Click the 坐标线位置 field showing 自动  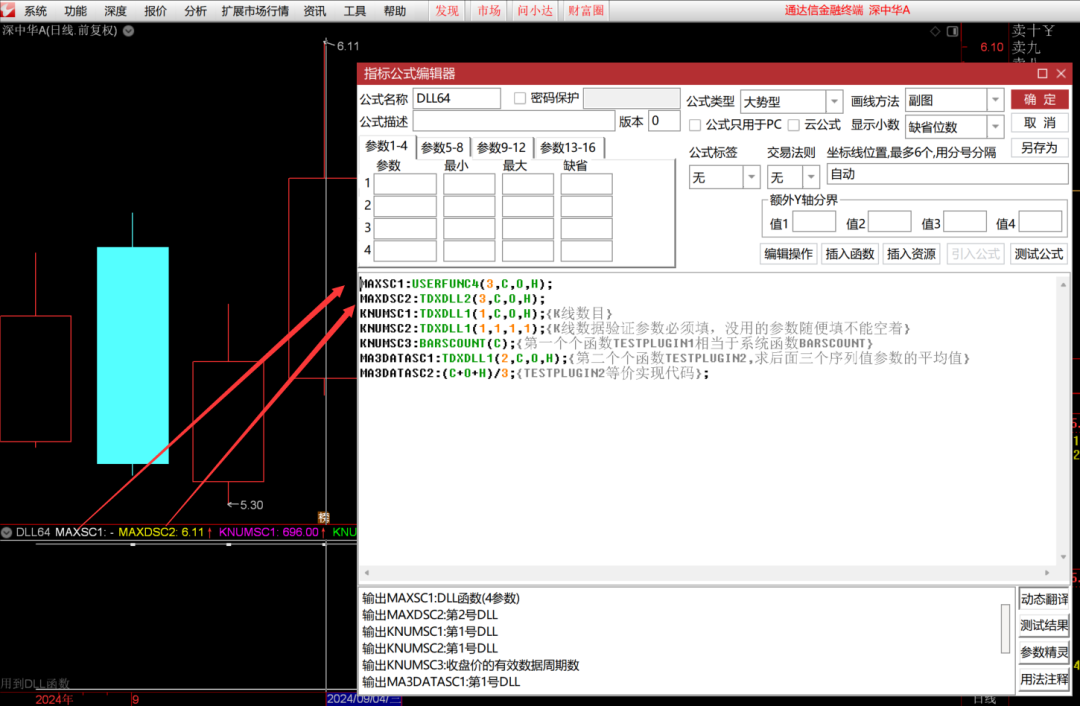(947, 174)
